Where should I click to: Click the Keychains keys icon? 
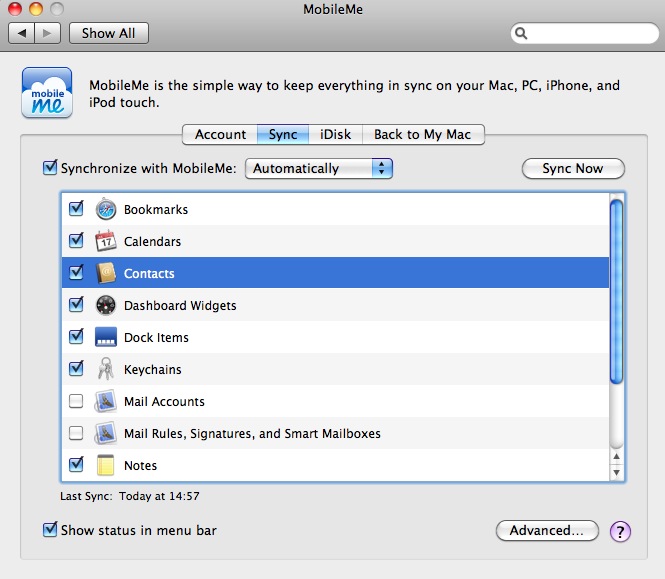pos(106,369)
